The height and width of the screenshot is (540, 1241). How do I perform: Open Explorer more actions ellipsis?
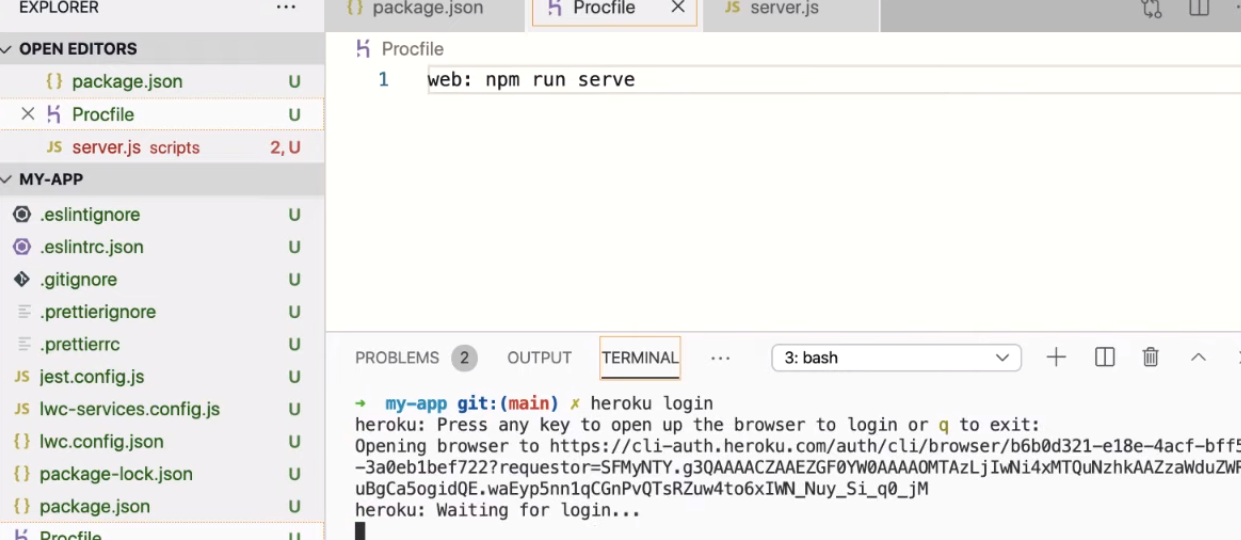286,8
